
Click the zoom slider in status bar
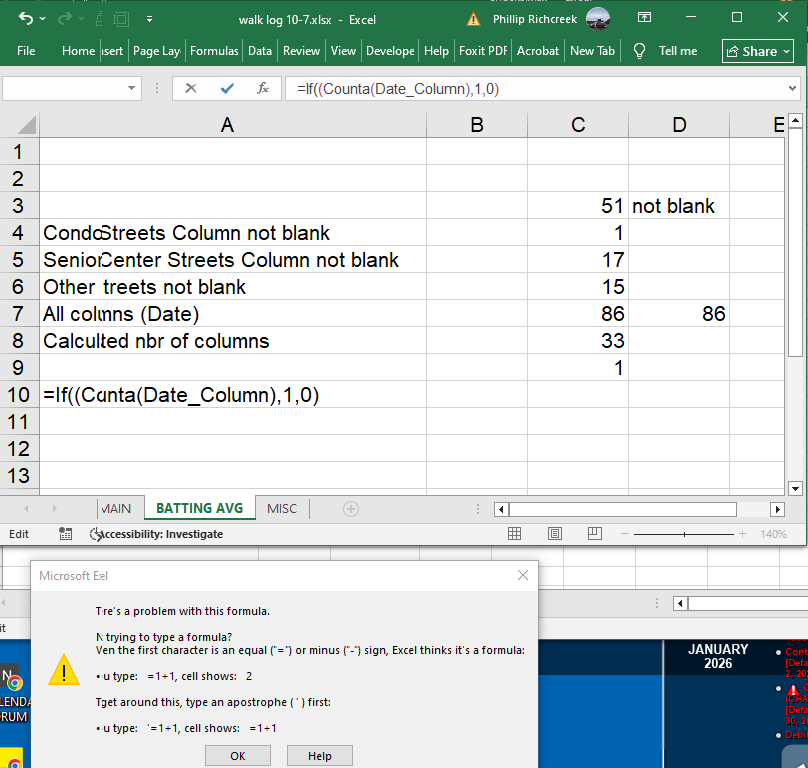pyautogui.click(x=684, y=534)
